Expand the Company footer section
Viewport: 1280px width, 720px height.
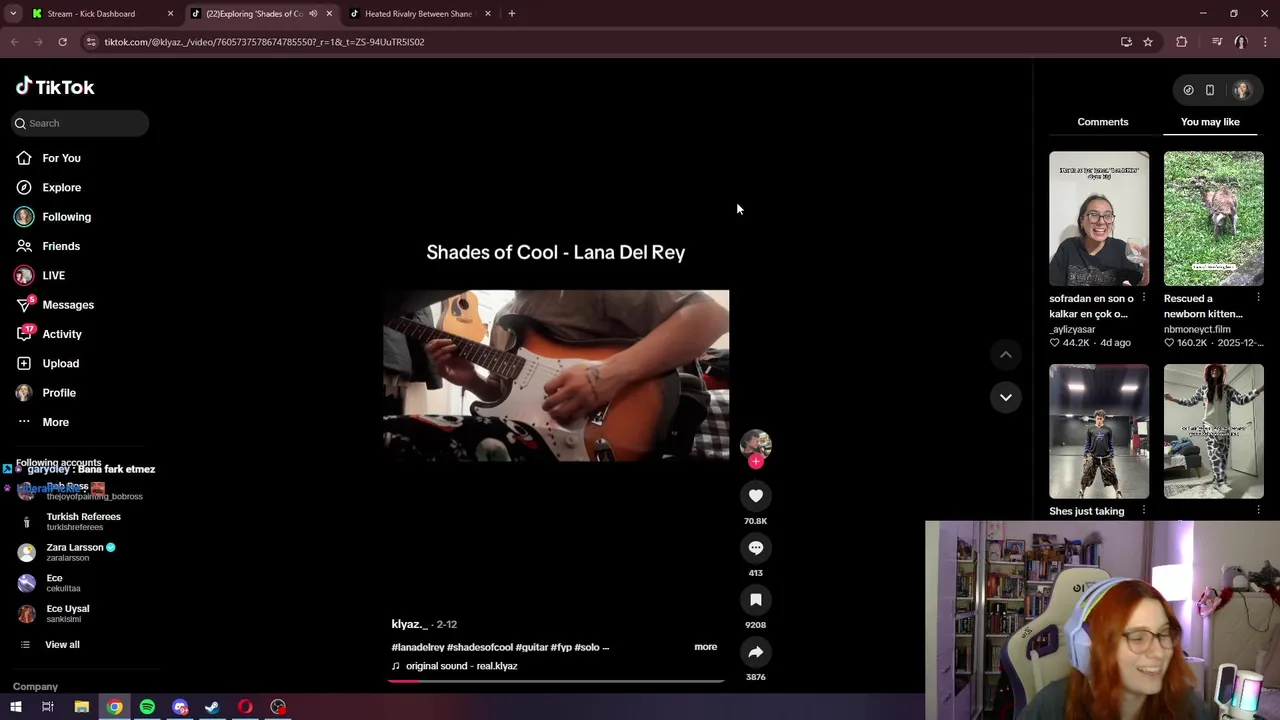(35, 687)
